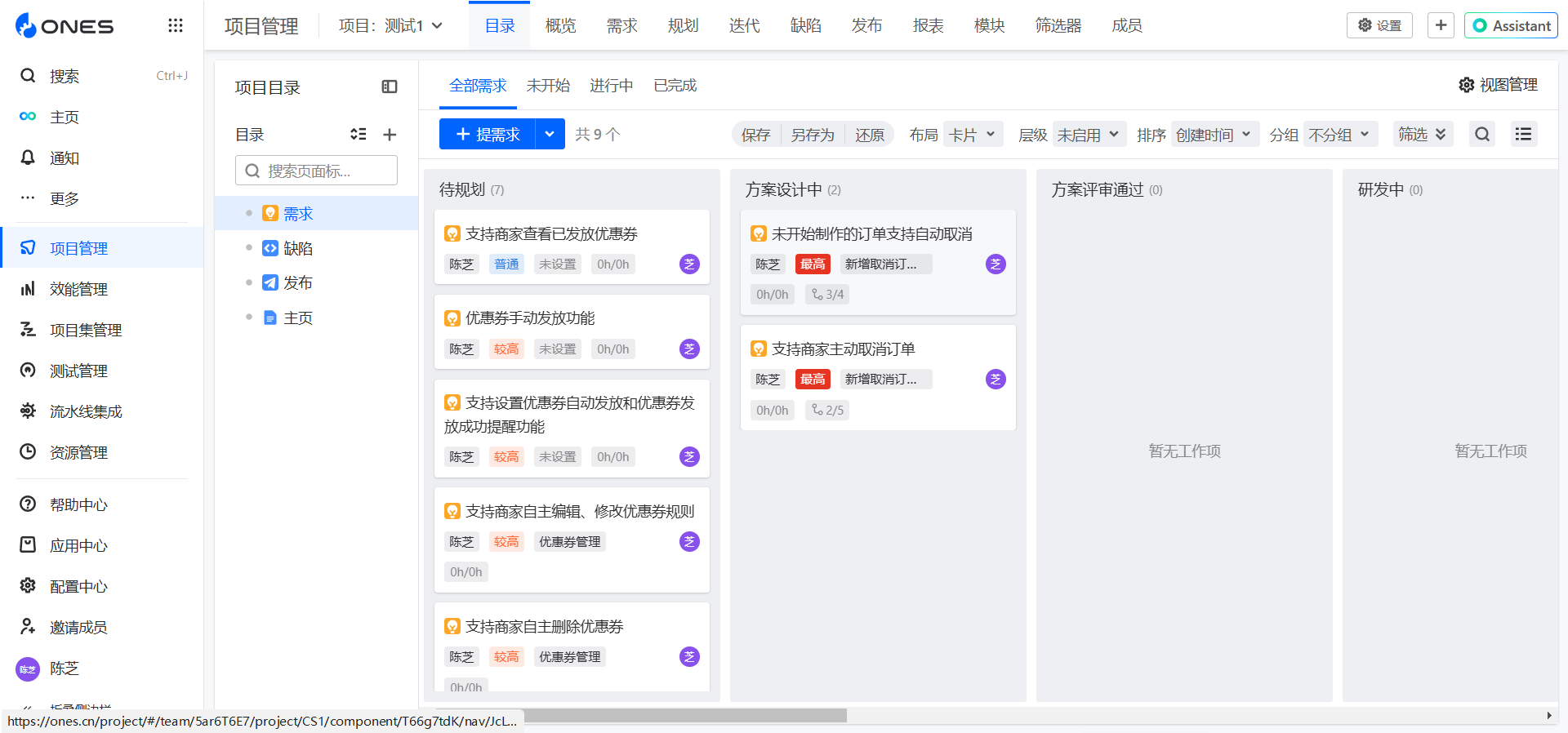Click assignee avatar on 支持商家主动取消订单 card
Image resolution: width=1568 pixels, height=733 pixels.
(x=996, y=380)
